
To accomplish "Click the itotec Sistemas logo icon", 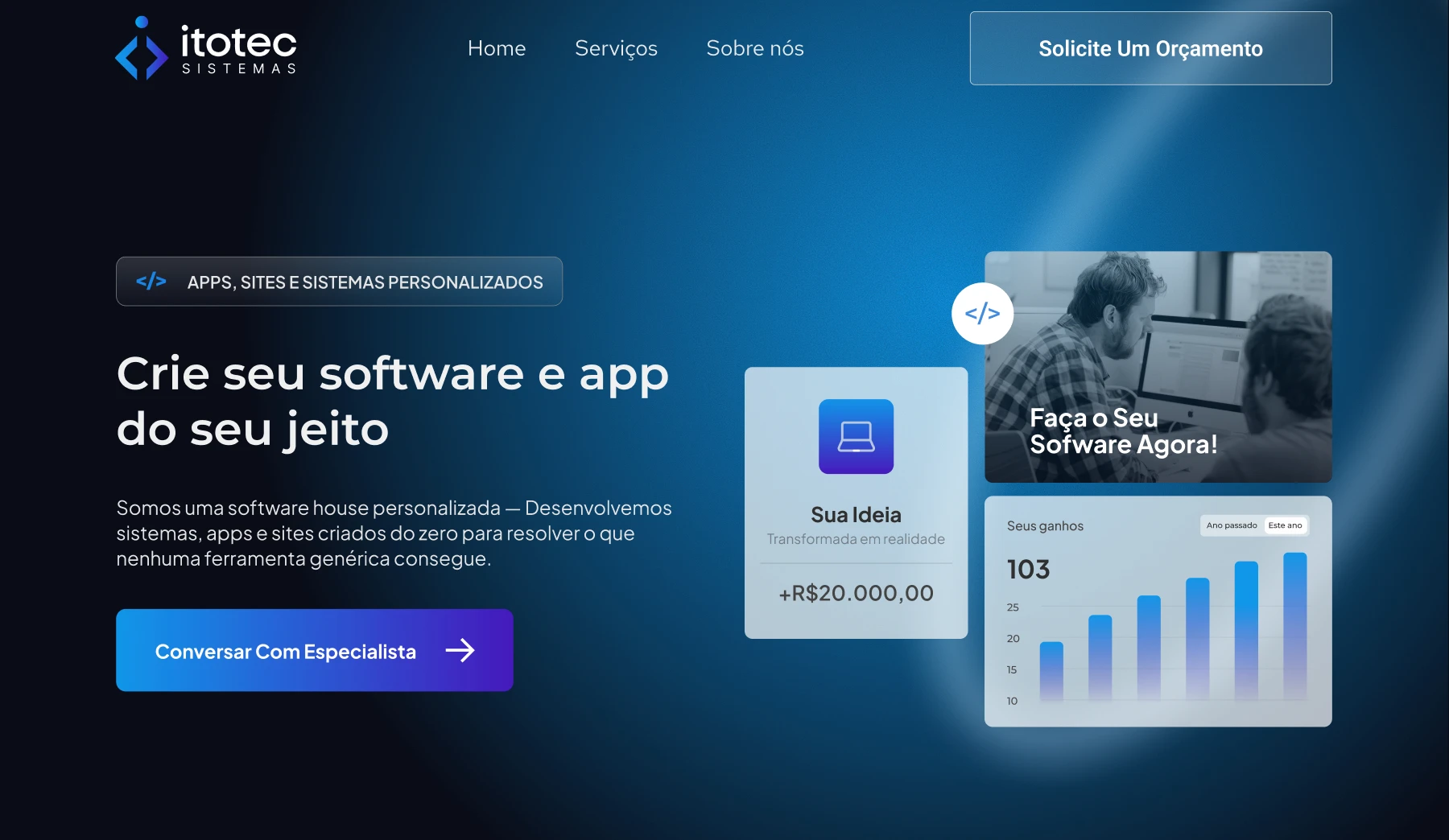I will click(142, 48).
